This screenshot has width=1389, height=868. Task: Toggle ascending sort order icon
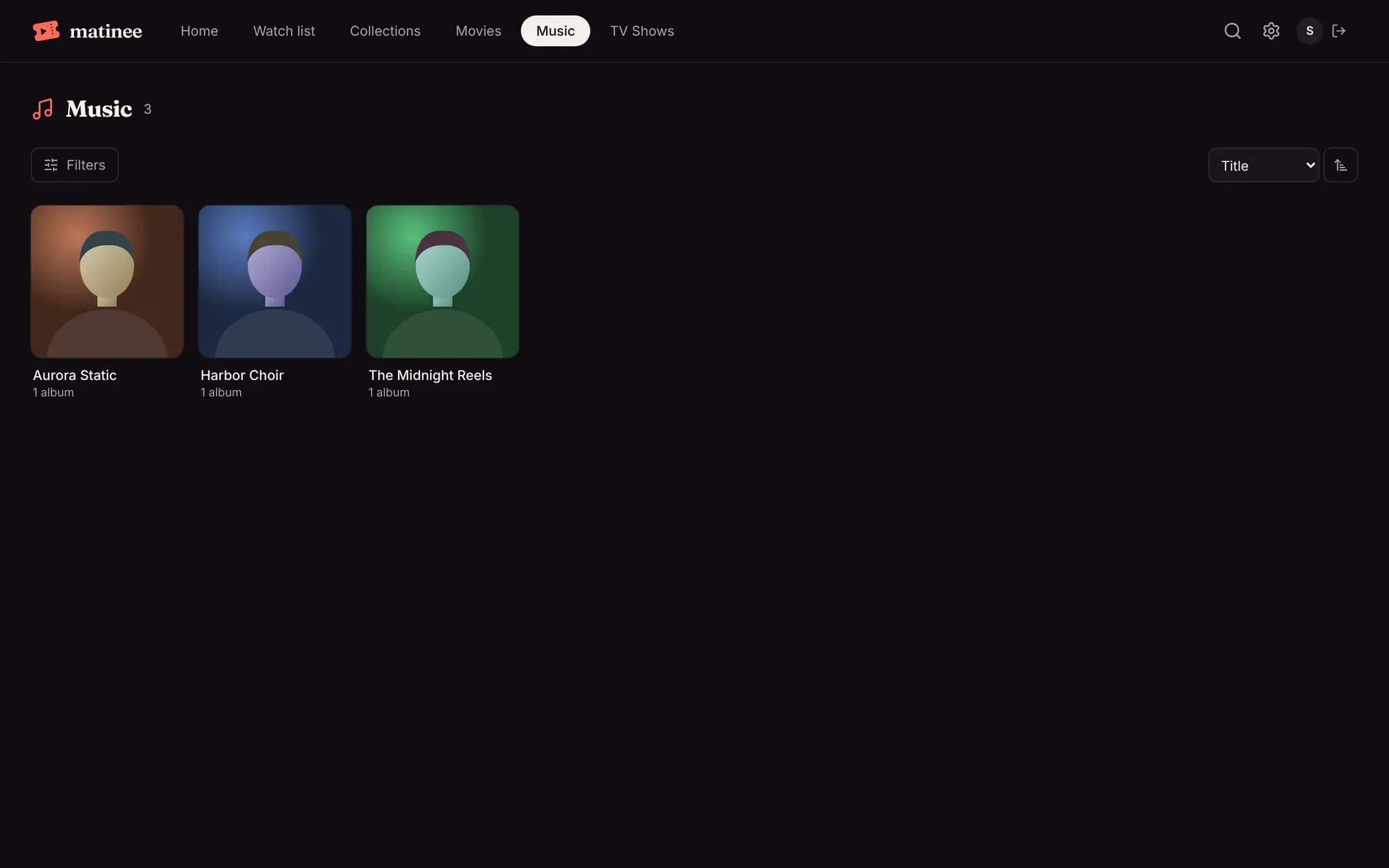coord(1340,165)
